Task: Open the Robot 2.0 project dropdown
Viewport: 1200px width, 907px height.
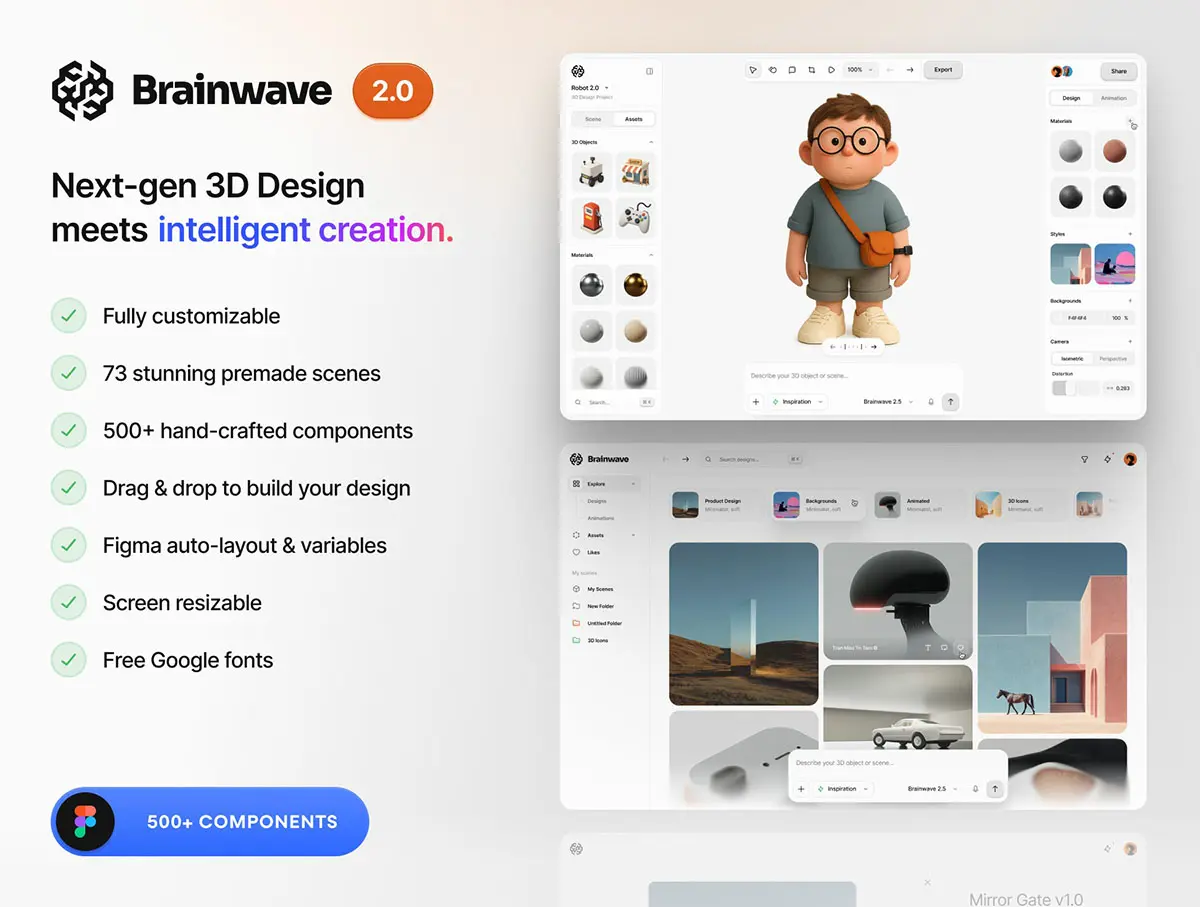Action: click(x=591, y=88)
